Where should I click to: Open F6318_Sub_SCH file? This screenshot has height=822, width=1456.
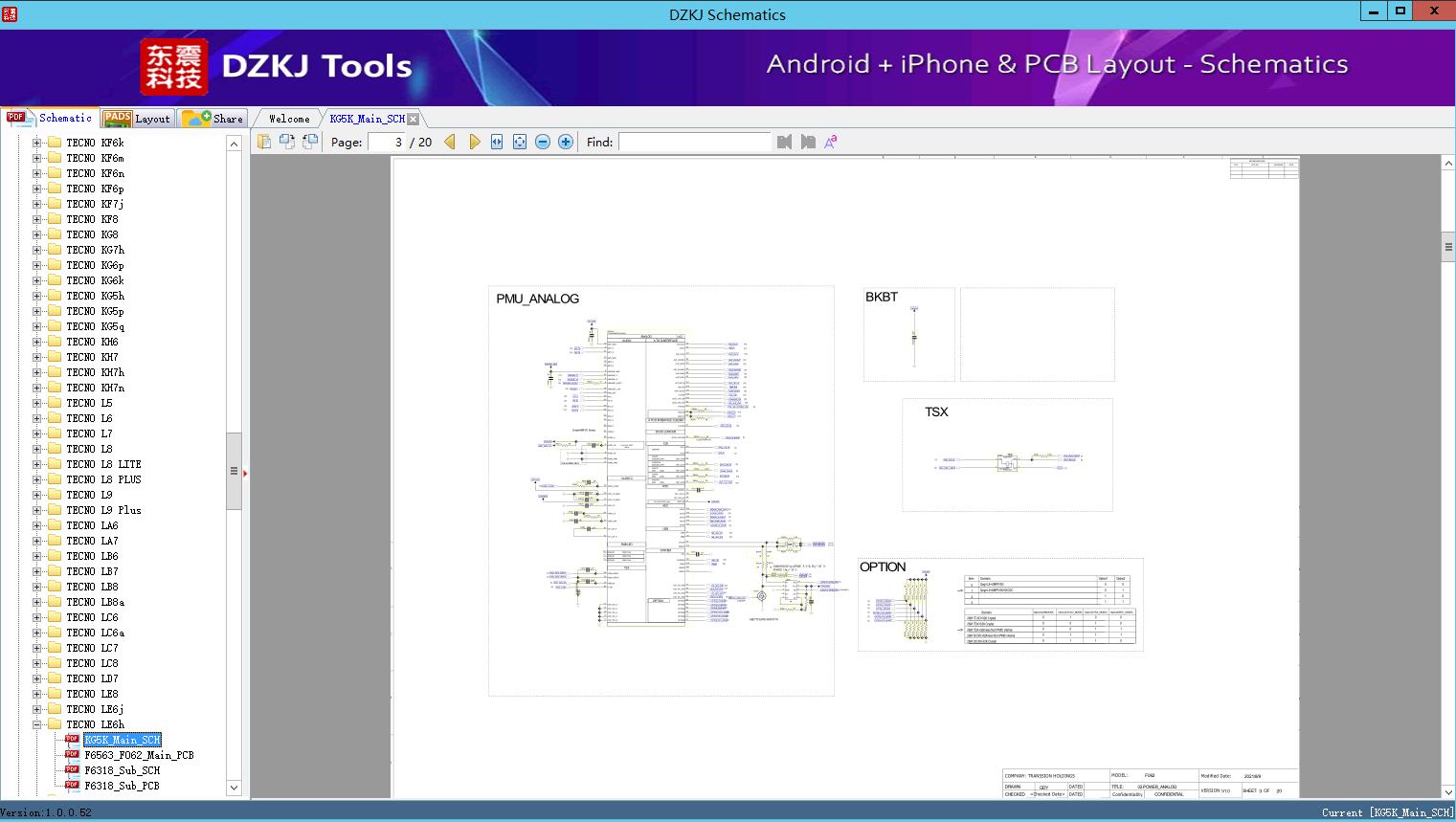122,770
